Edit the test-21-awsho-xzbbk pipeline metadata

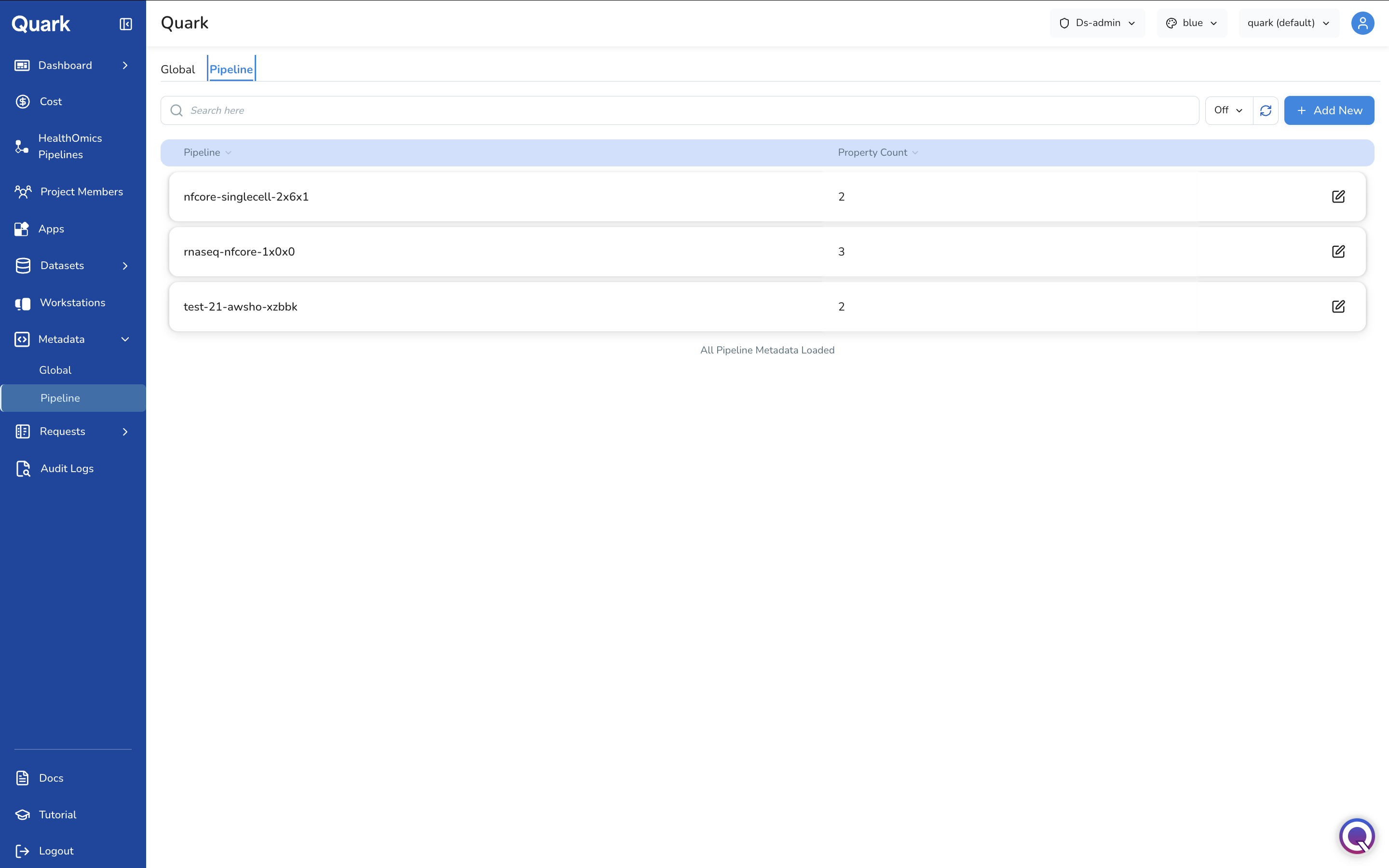coord(1338,307)
